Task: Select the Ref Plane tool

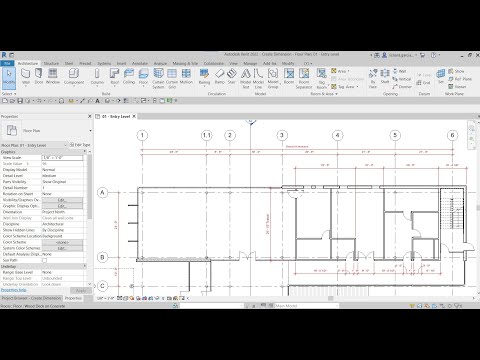Action: (460, 79)
